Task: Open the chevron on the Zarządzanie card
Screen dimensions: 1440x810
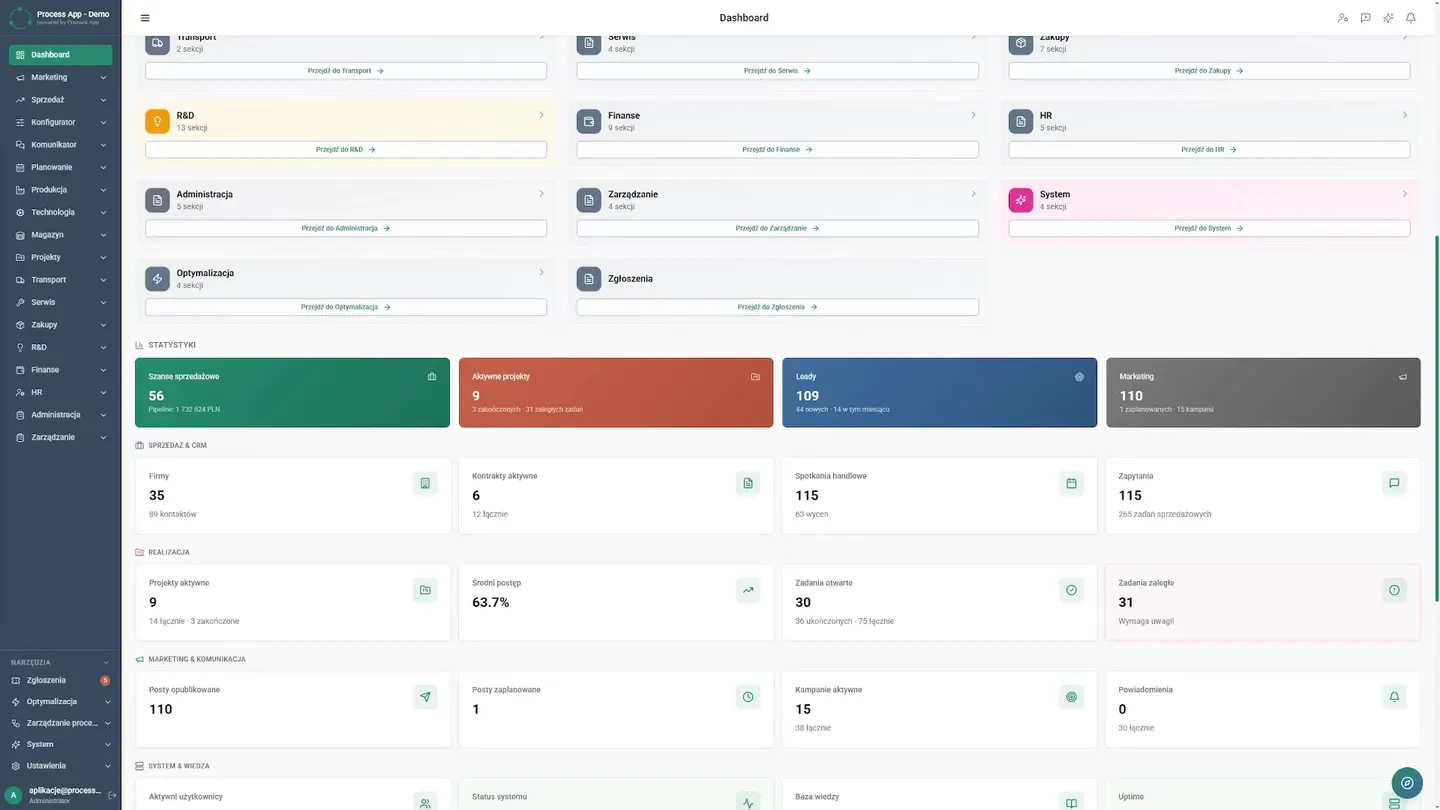Action: (x=974, y=194)
